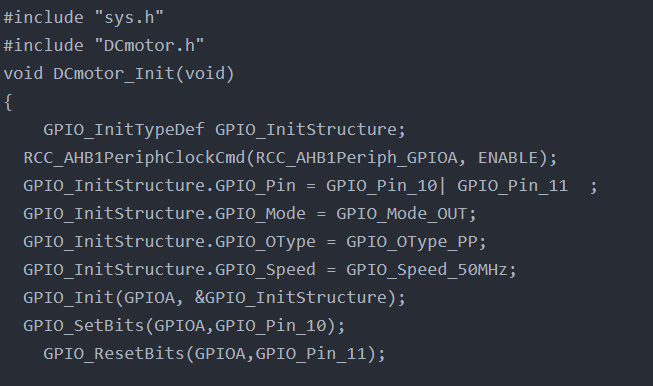This screenshot has width=653, height=386.
Task: Click GPIO_InitStructure.GPIO_OType field name
Action: (x=169, y=242)
